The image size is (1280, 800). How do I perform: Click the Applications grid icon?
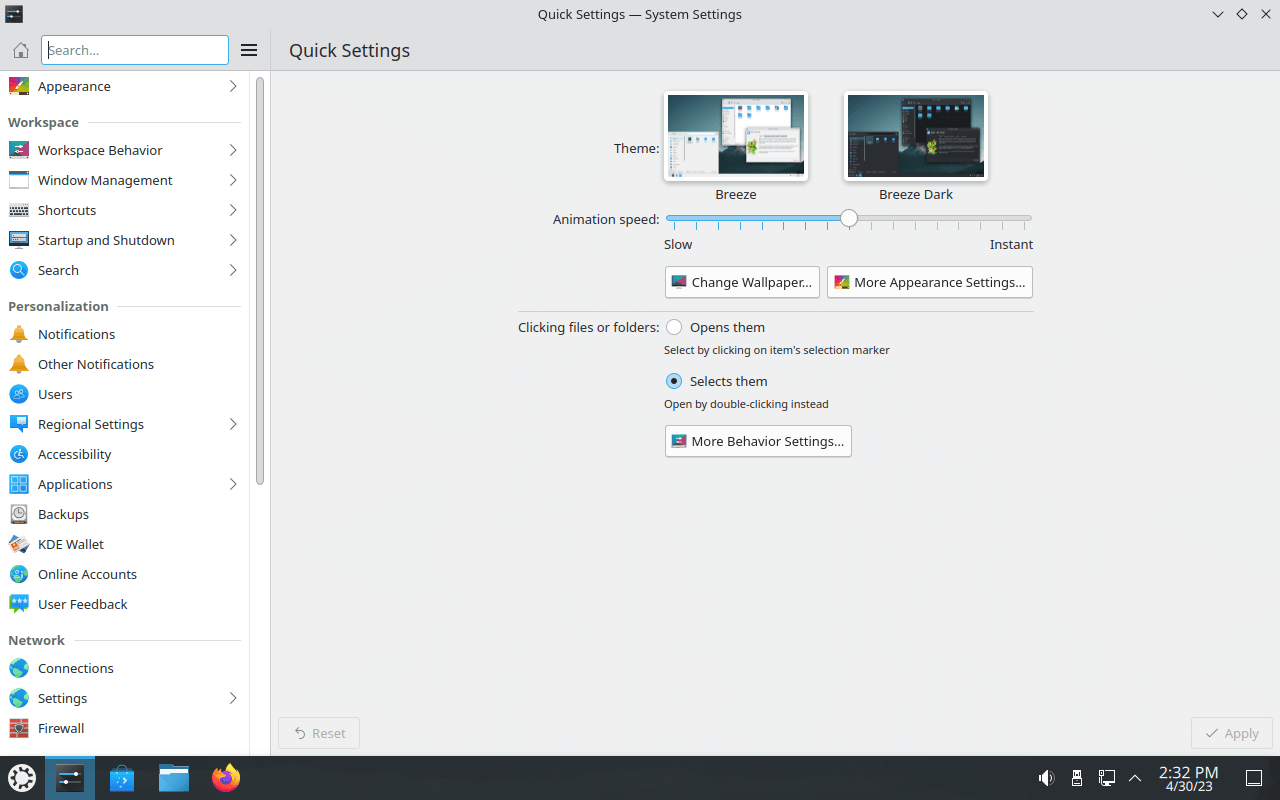click(x=19, y=484)
